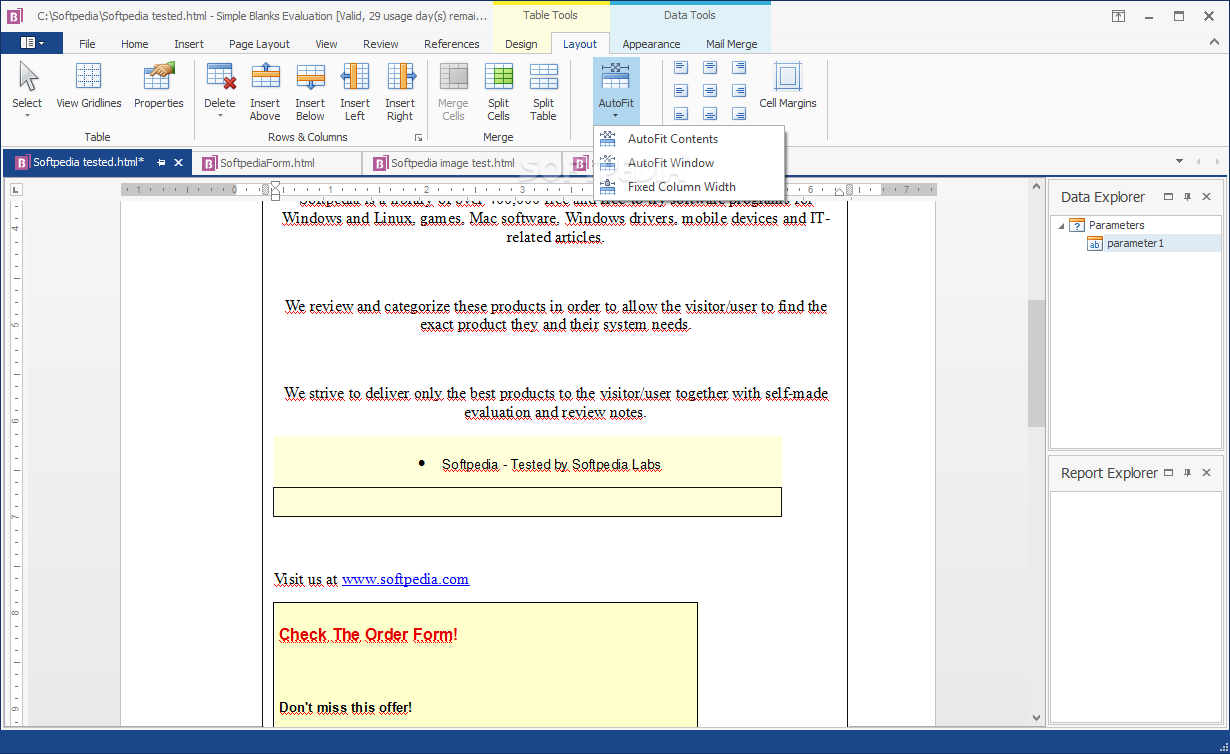Choose AutoFit Window from the menu
The width and height of the screenshot is (1230, 754).
[x=689, y=163]
